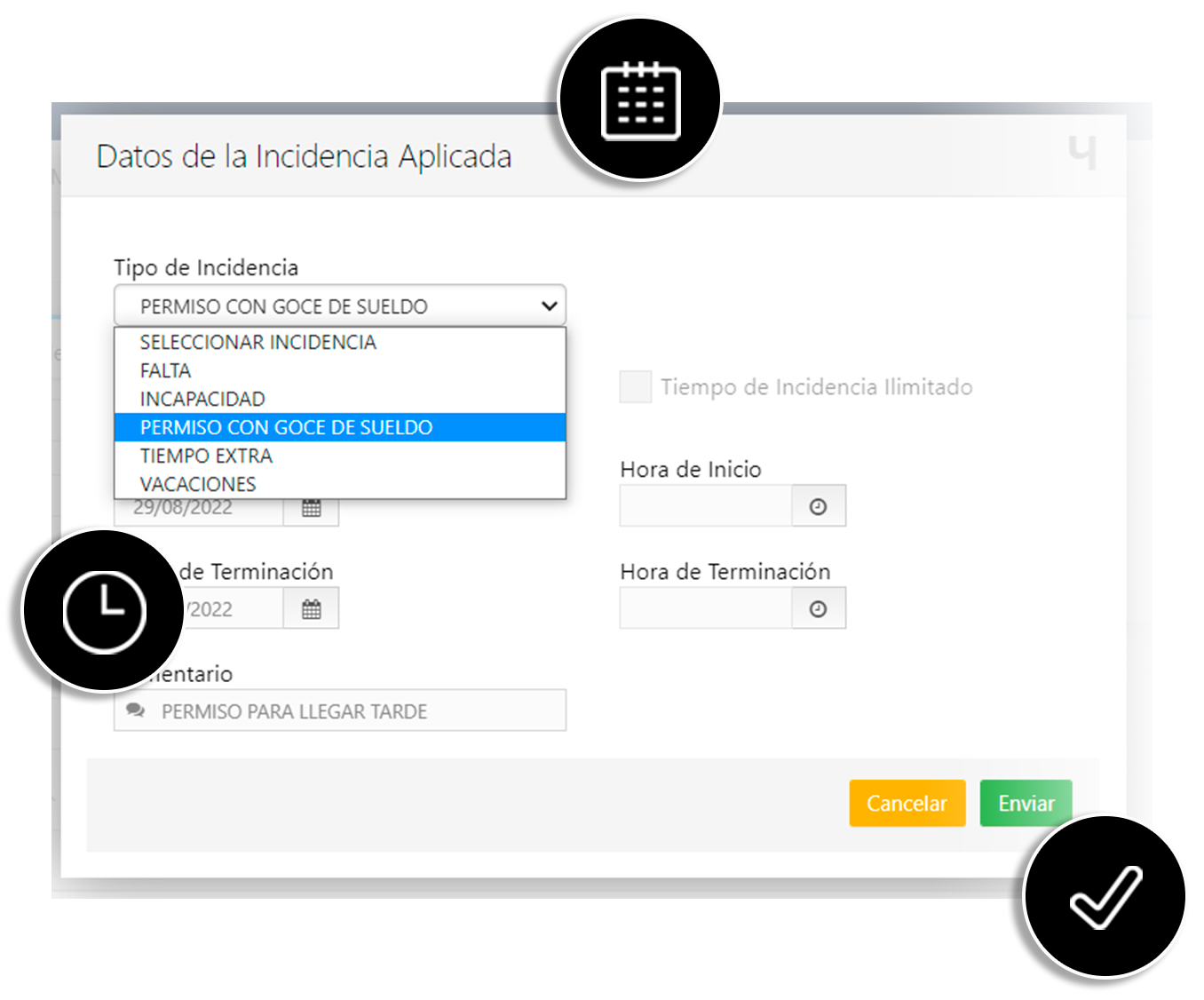Select INCAPACIDAD from the incidence list
1204x1000 pixels.
[x=202, y=399]
